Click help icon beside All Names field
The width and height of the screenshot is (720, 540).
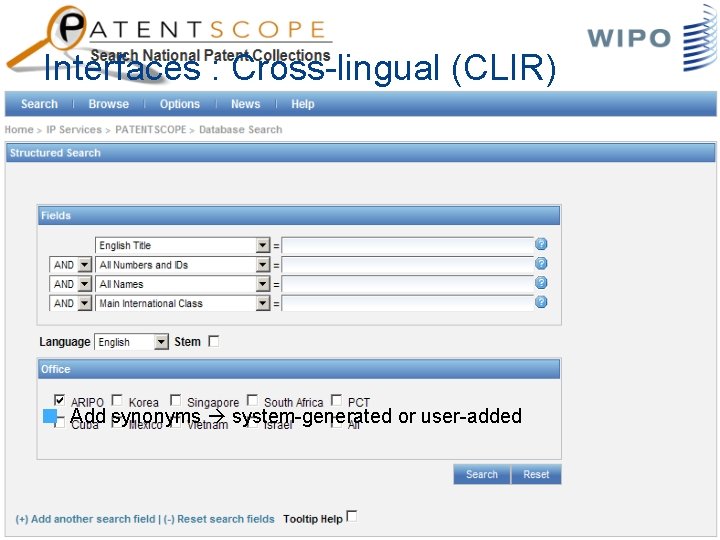pyautogui.click(x=541, y=283)
